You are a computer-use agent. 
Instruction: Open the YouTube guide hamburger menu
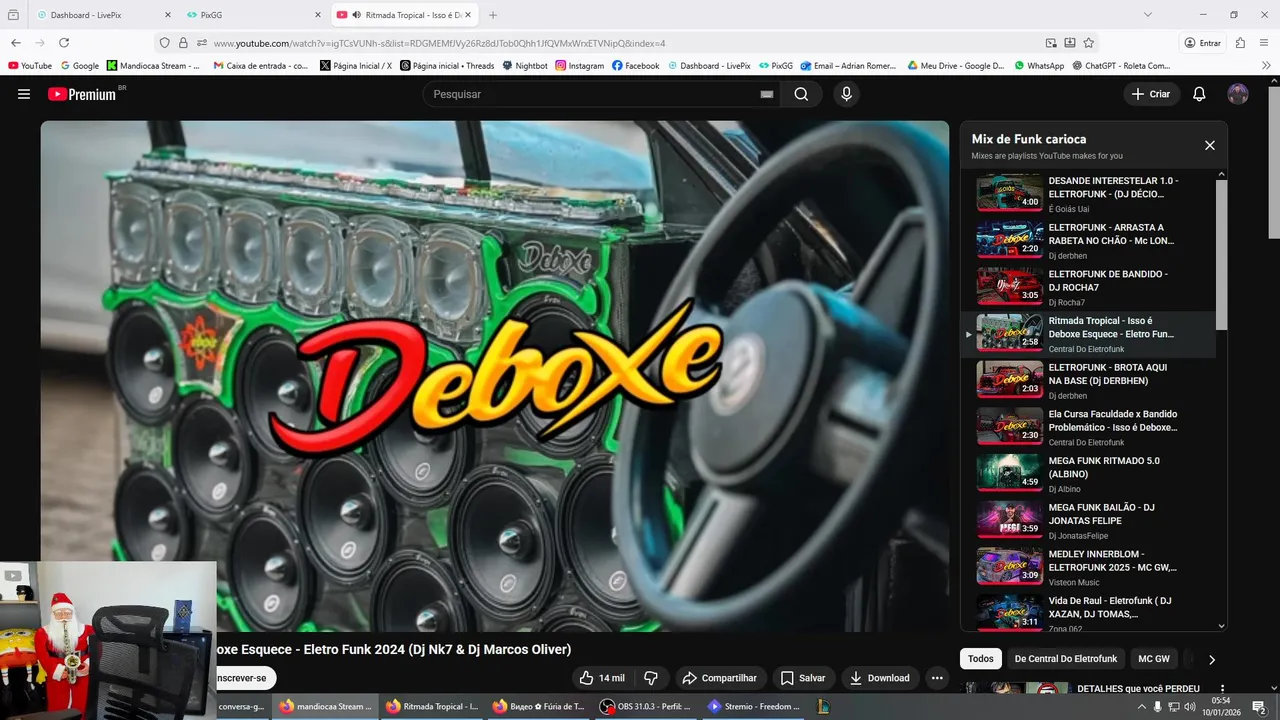(x=24, y=94)
